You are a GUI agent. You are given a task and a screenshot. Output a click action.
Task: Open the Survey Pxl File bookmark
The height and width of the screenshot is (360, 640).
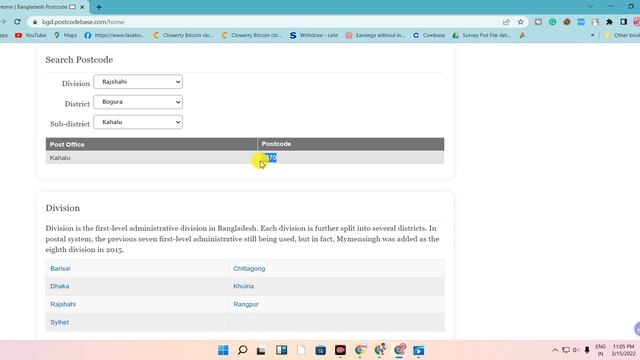(482, 36)
